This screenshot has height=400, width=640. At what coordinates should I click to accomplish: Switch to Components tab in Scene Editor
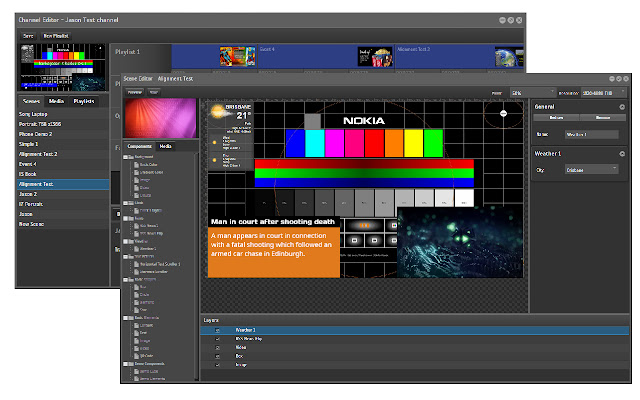point(140,146)
